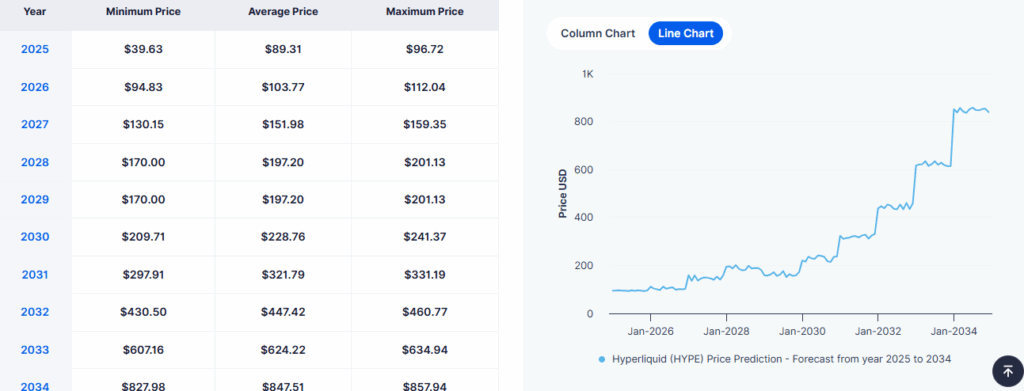Click the blue legend dot for HYPE prediction
Screen dimensions: 1024x391
point(601,360)
